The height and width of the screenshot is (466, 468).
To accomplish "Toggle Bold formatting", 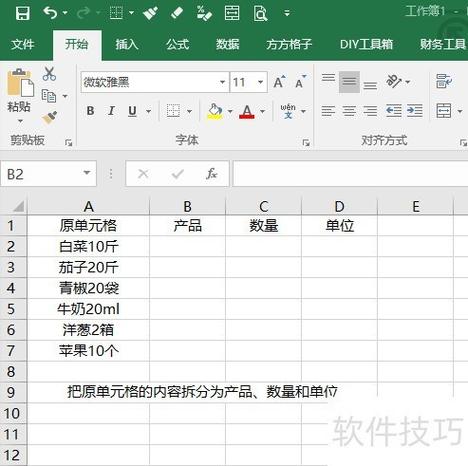I will tap(90, 111).
